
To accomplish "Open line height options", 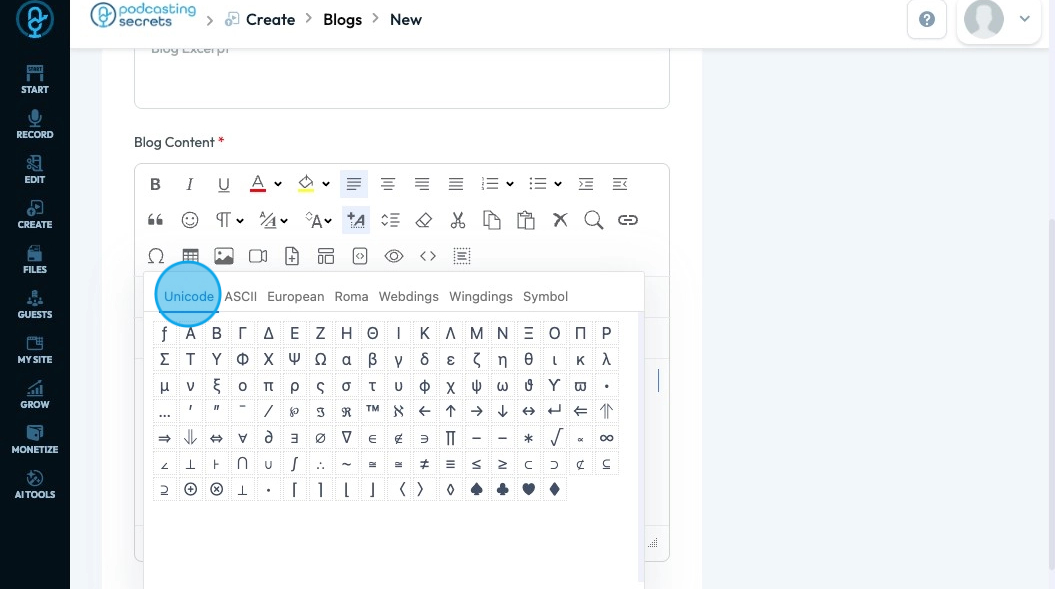I will tap(390, 220).
